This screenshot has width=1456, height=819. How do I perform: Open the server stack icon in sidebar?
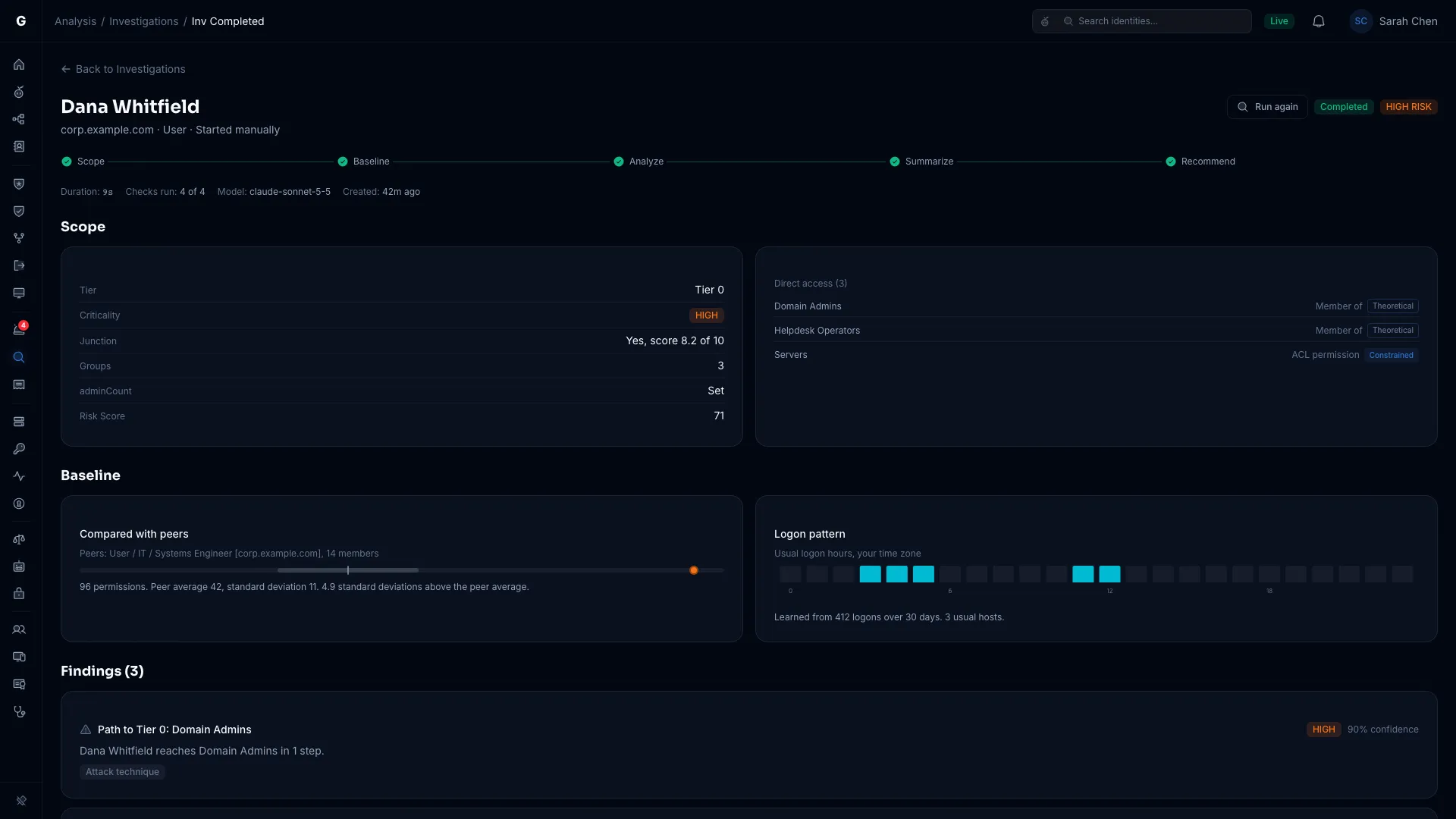click(19, 422)
